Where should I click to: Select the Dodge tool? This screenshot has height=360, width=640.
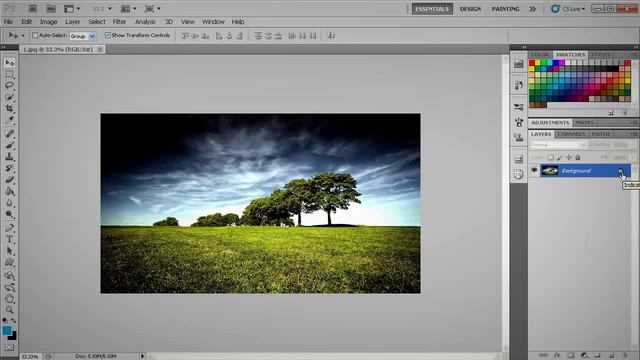(x=9, y=214)
